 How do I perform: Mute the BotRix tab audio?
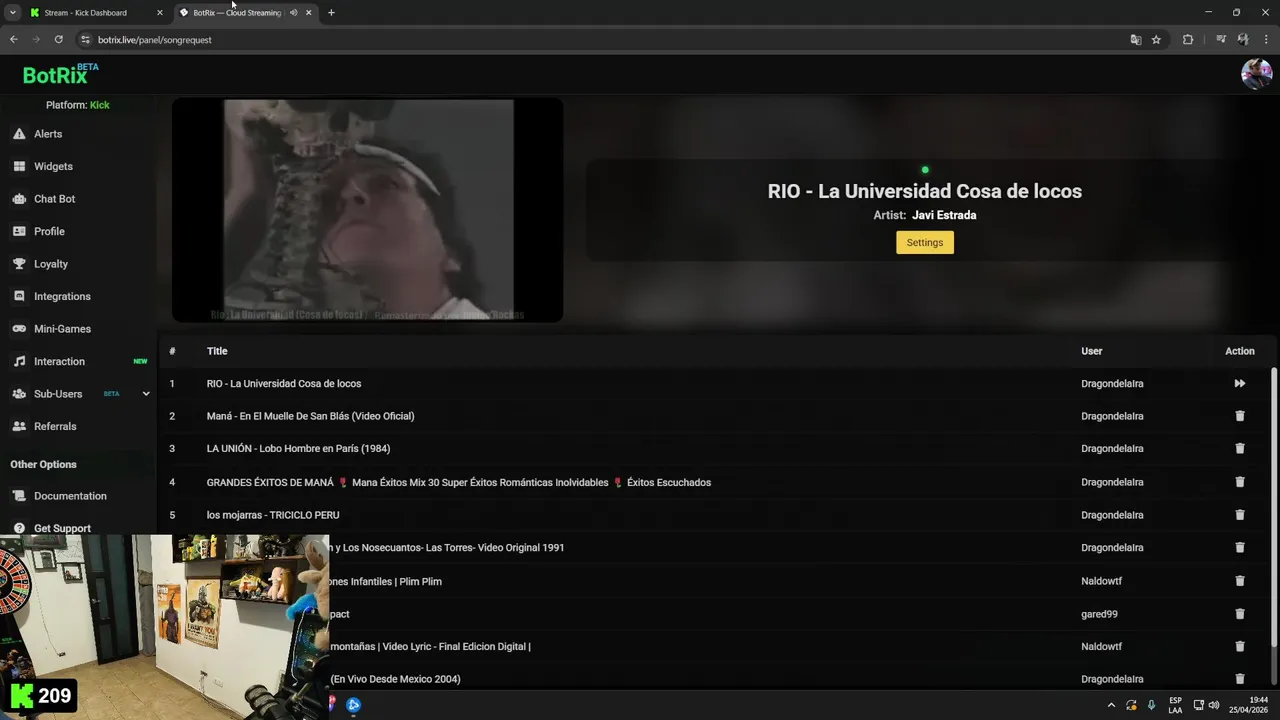[x=293, y=13]
